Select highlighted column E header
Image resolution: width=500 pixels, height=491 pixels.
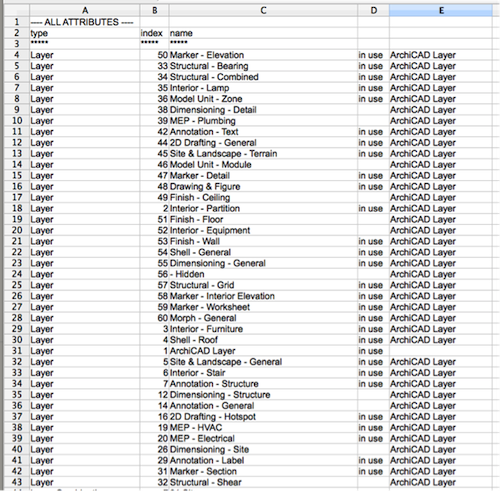pos(441,11)
